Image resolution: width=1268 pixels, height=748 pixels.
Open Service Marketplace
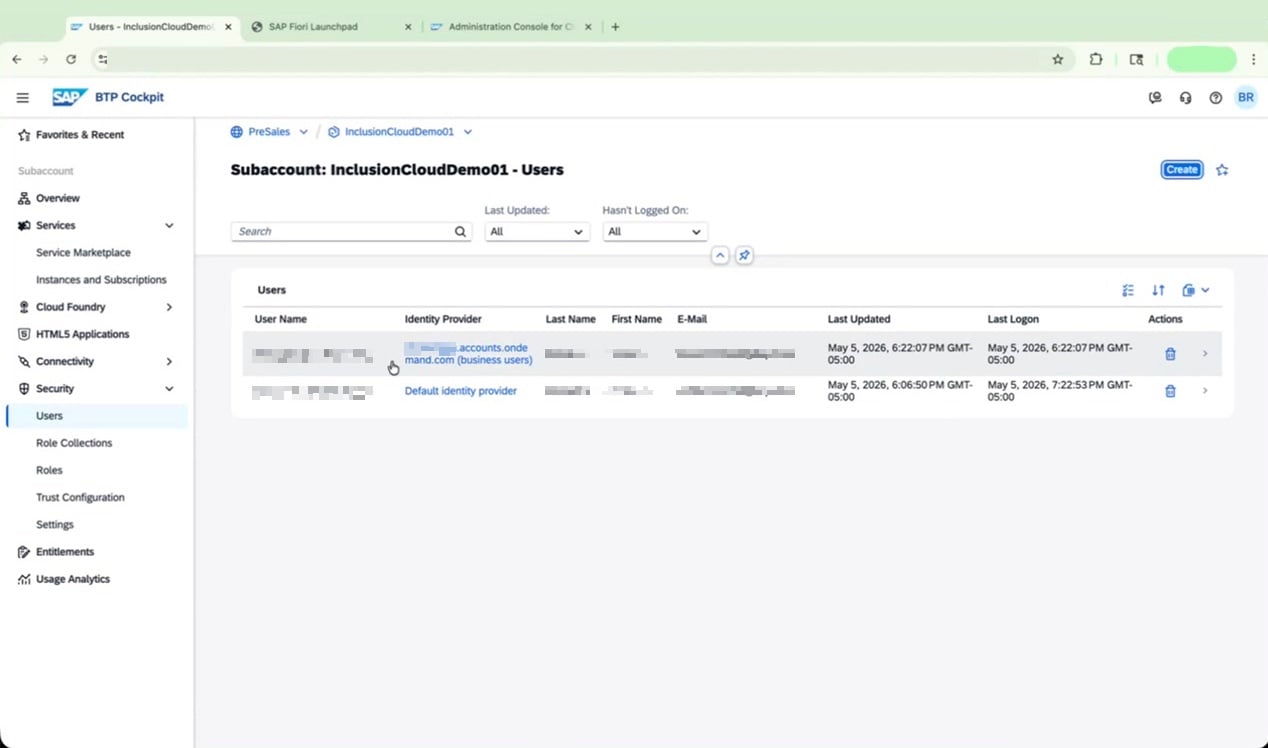(83, 253)
